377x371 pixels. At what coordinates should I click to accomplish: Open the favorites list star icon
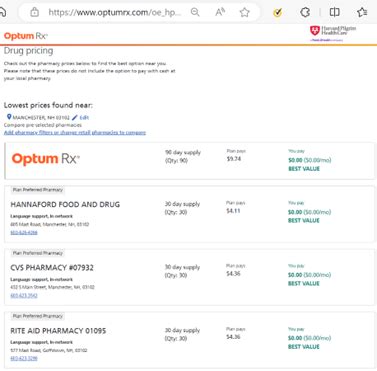click(362, 12)
